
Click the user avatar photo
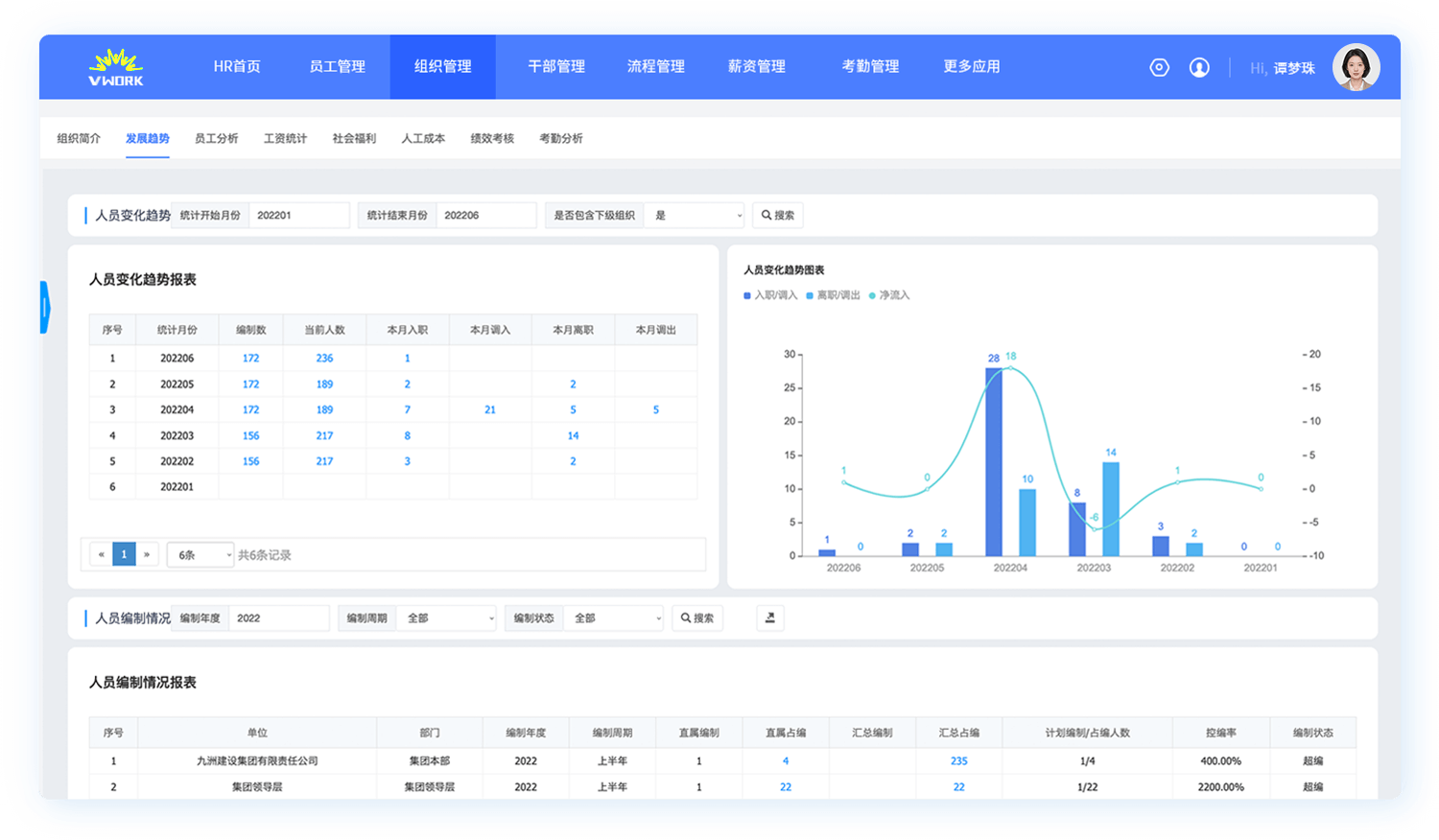coord(1356,67)
